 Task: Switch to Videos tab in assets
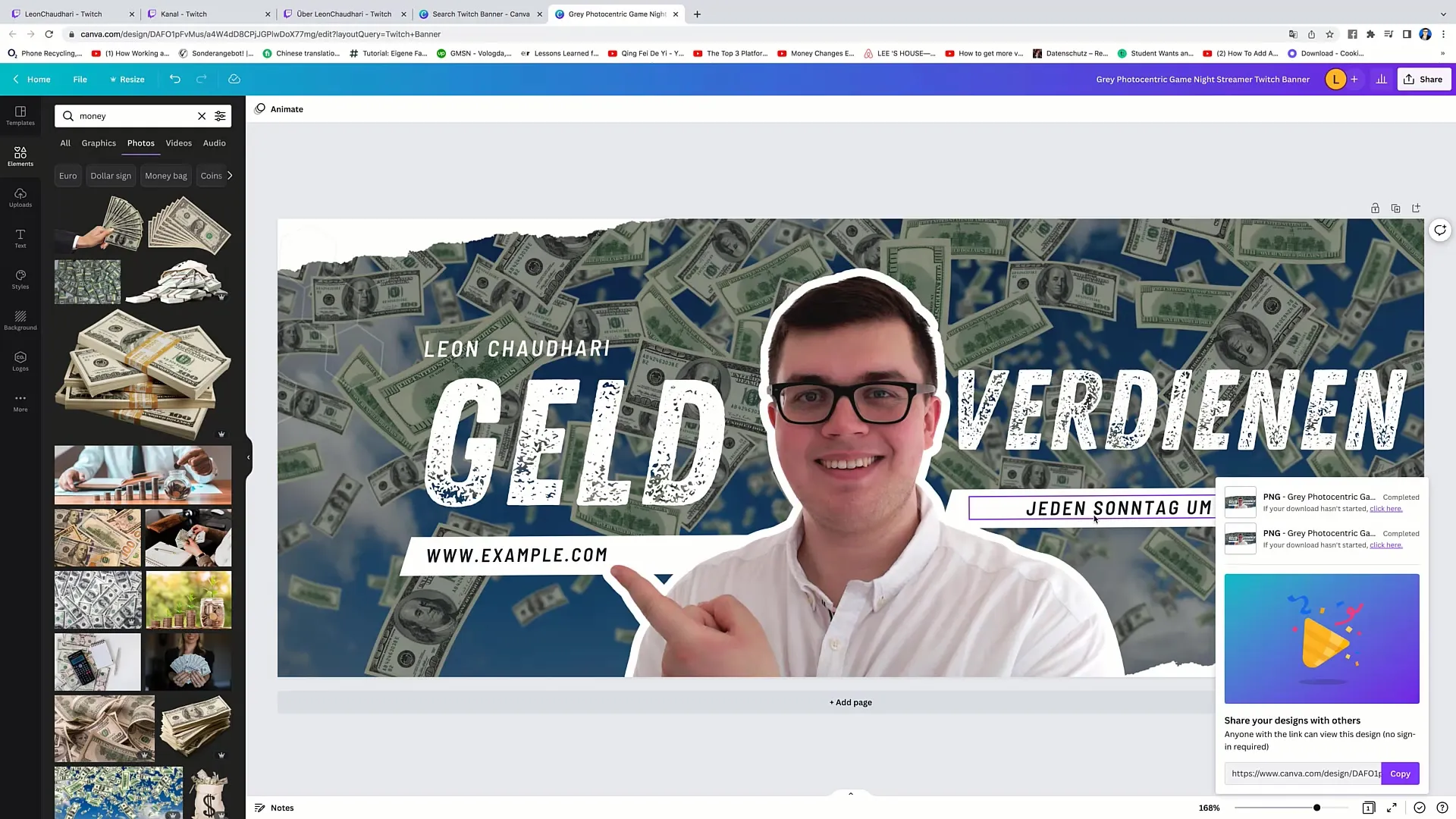click(x=178, y=143)
